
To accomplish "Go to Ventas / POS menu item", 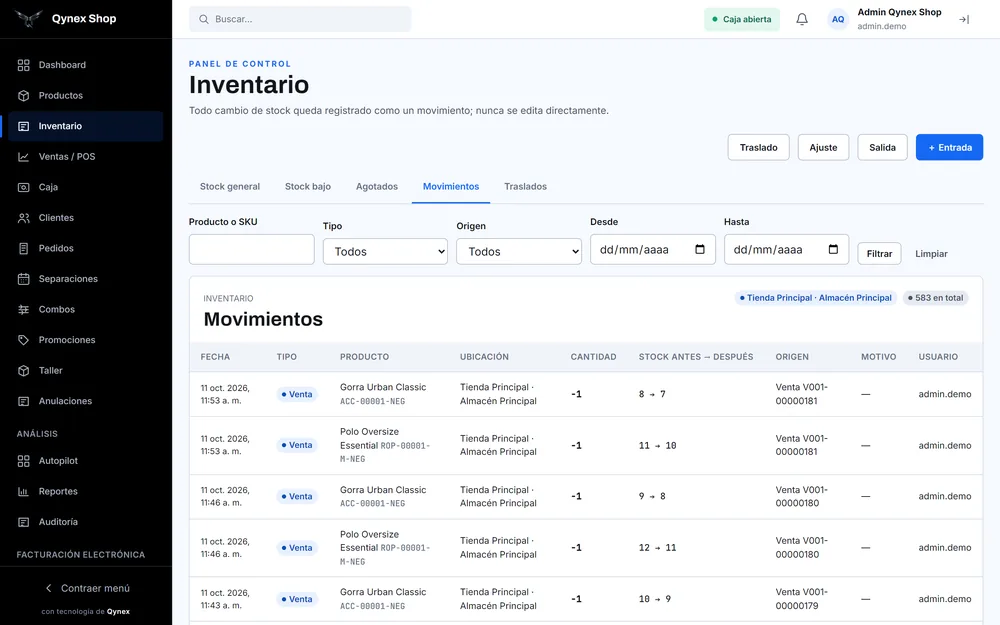I will point(85,157).
